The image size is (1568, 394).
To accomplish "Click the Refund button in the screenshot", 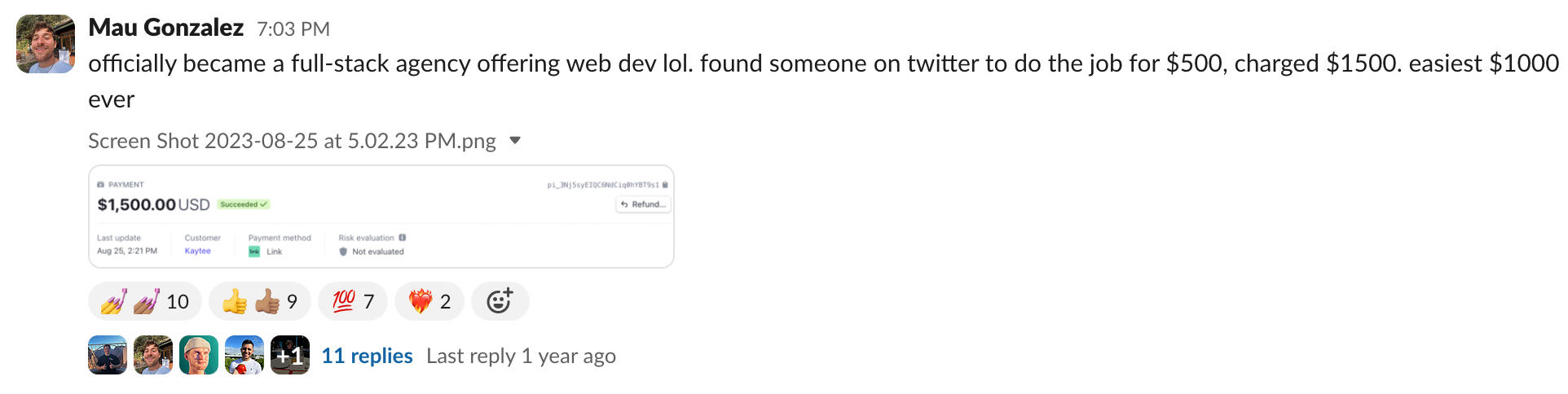I will coord(643,204).
